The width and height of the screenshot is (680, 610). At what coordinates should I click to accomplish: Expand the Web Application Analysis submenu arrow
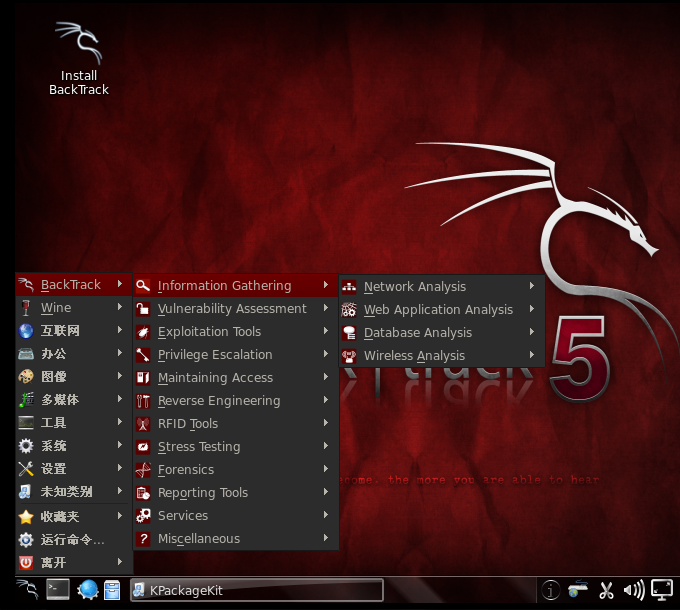(532, 309)
